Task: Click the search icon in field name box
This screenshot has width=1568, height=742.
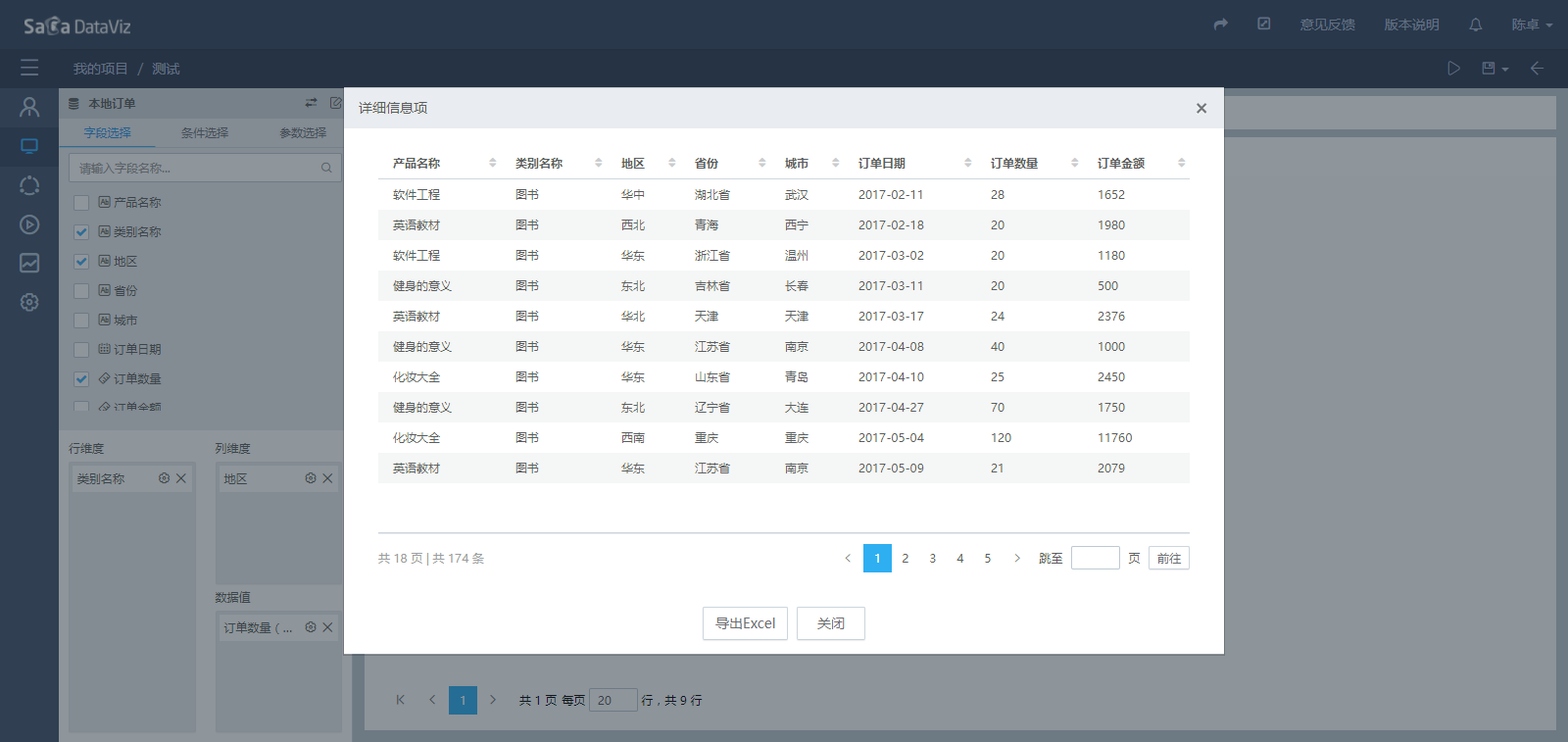Action: (326, 168)
